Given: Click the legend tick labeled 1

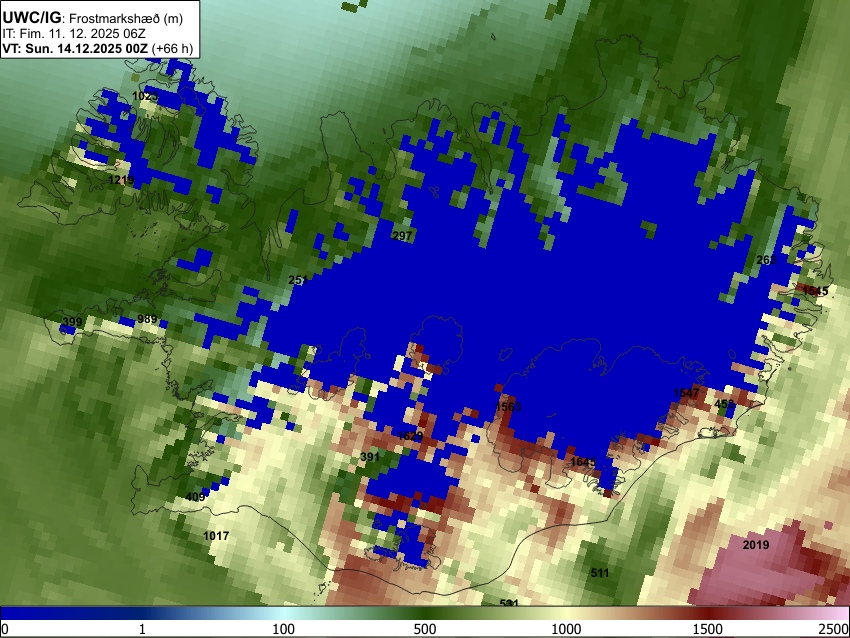Looking at the screenshot, I should (x=142, y=629).
